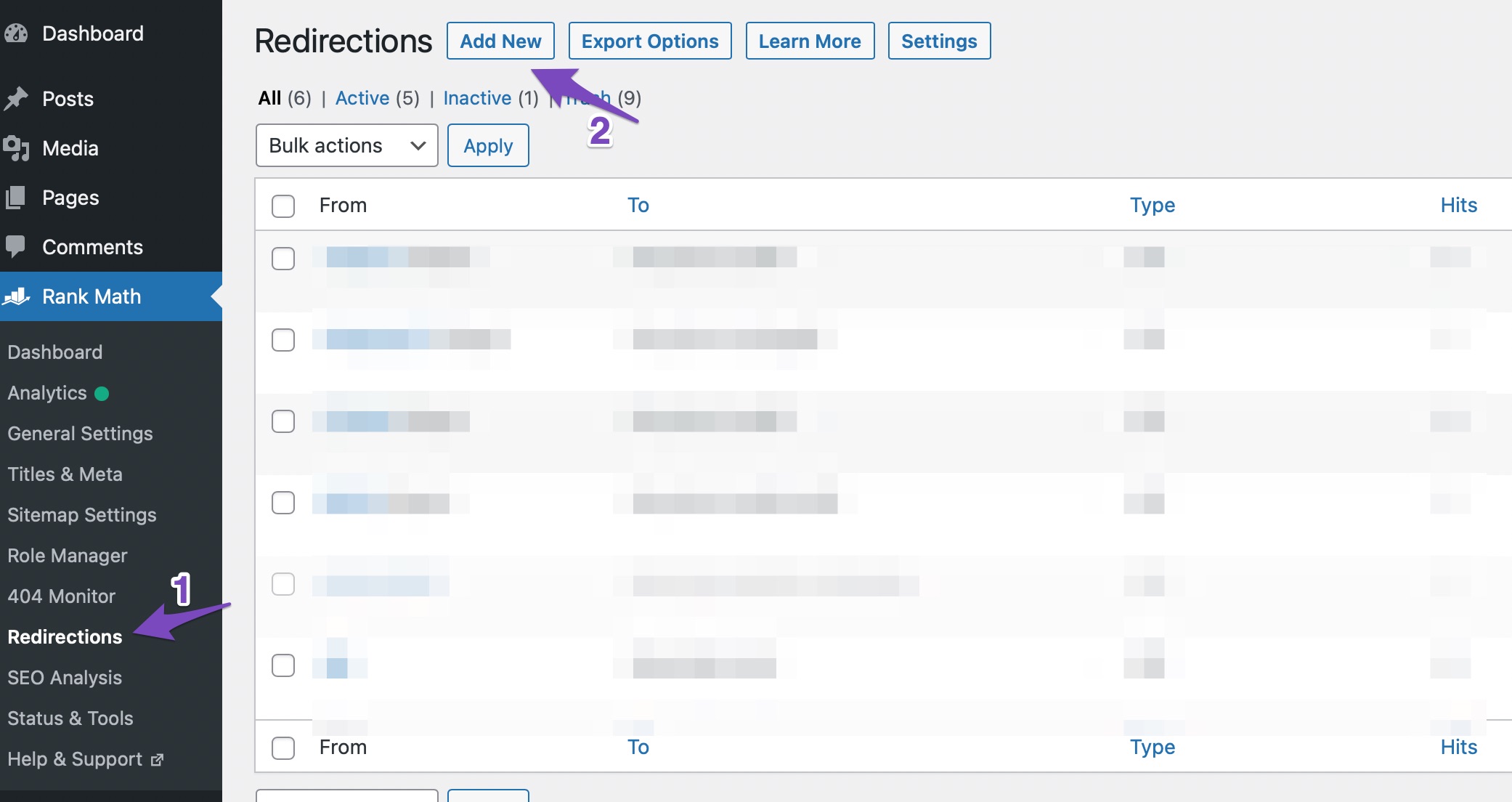Sort by the Type column header
This screenshot has height=802, width=1512.
(1152, 206)
